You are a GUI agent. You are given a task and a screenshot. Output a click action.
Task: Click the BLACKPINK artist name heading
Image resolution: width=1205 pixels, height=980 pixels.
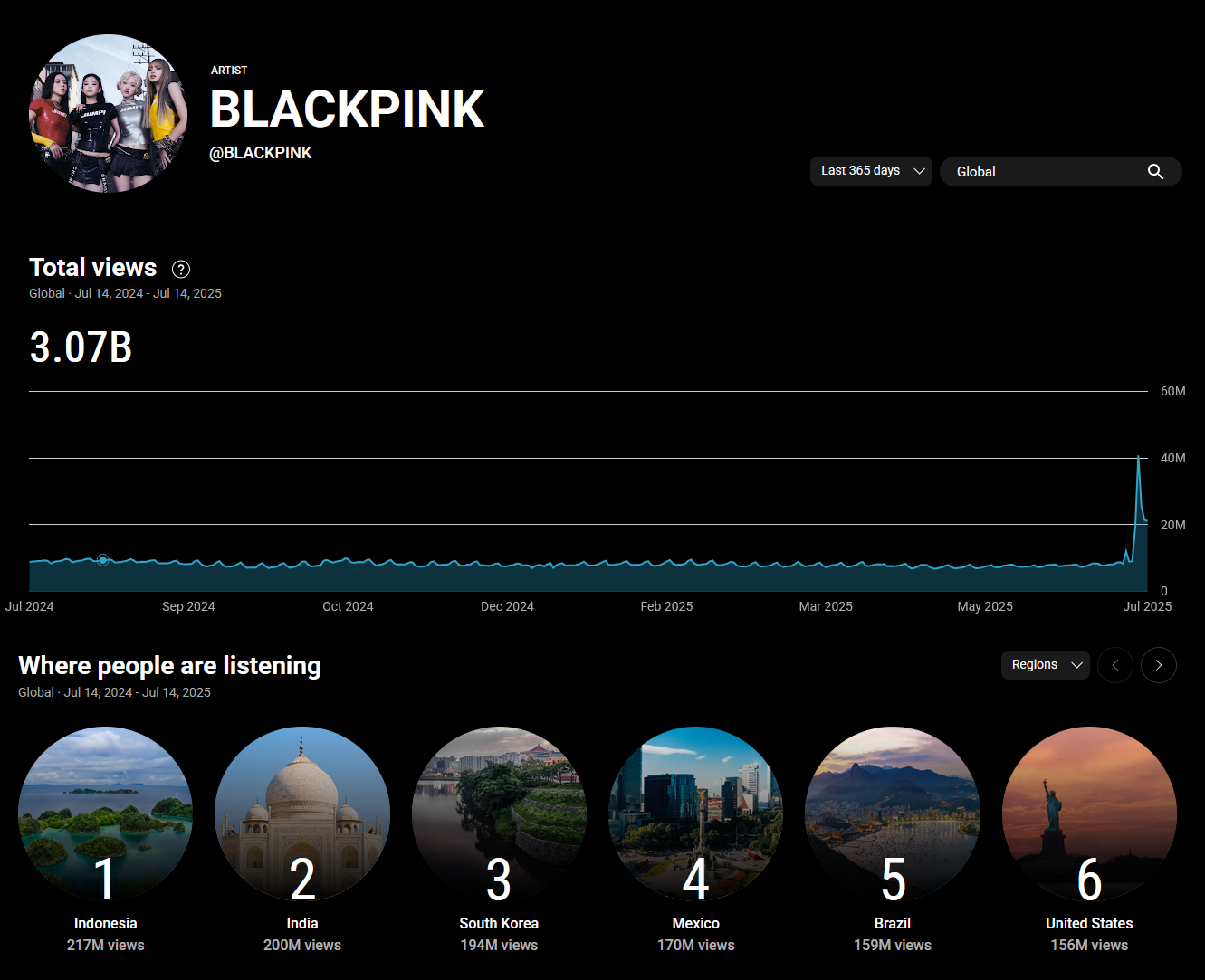pos(347,109)
